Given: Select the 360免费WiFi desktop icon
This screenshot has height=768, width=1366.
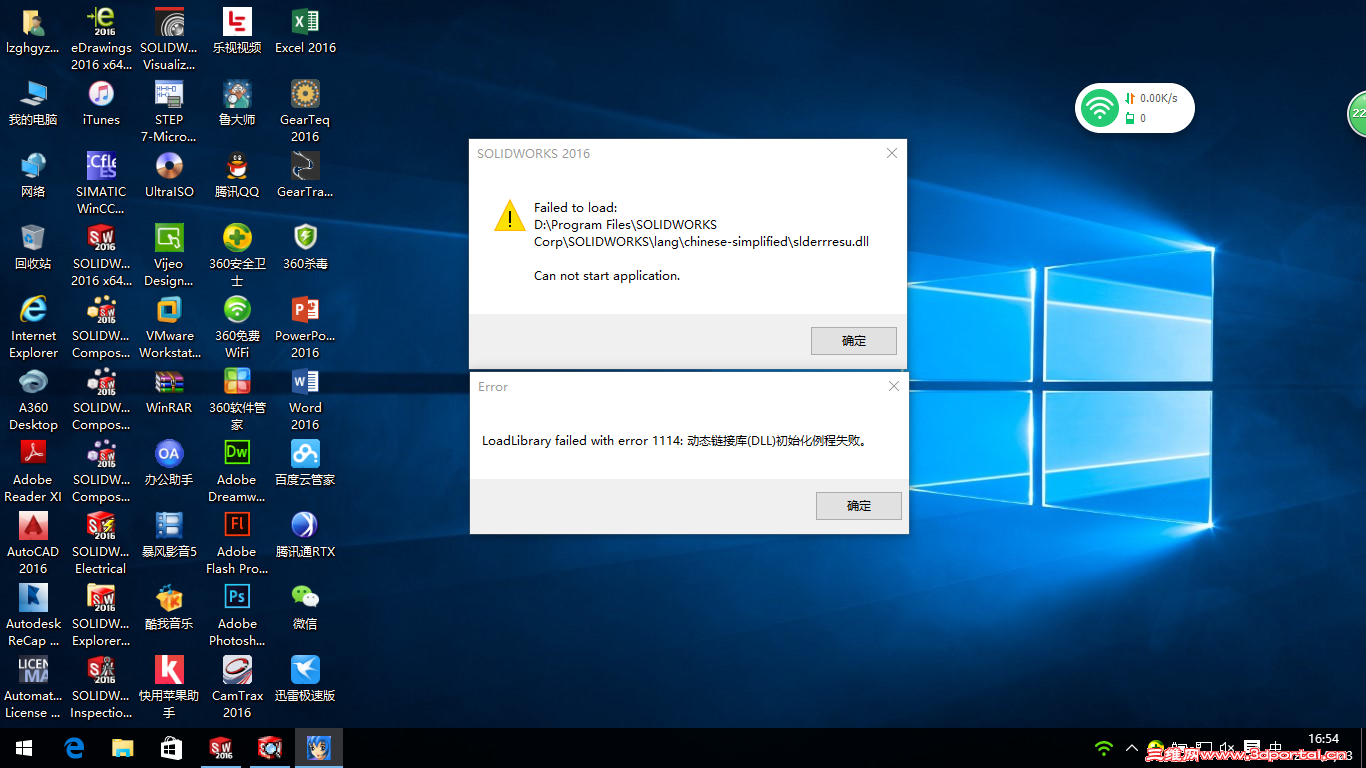Looking at the screenshot, I should [x=237, y=327].
